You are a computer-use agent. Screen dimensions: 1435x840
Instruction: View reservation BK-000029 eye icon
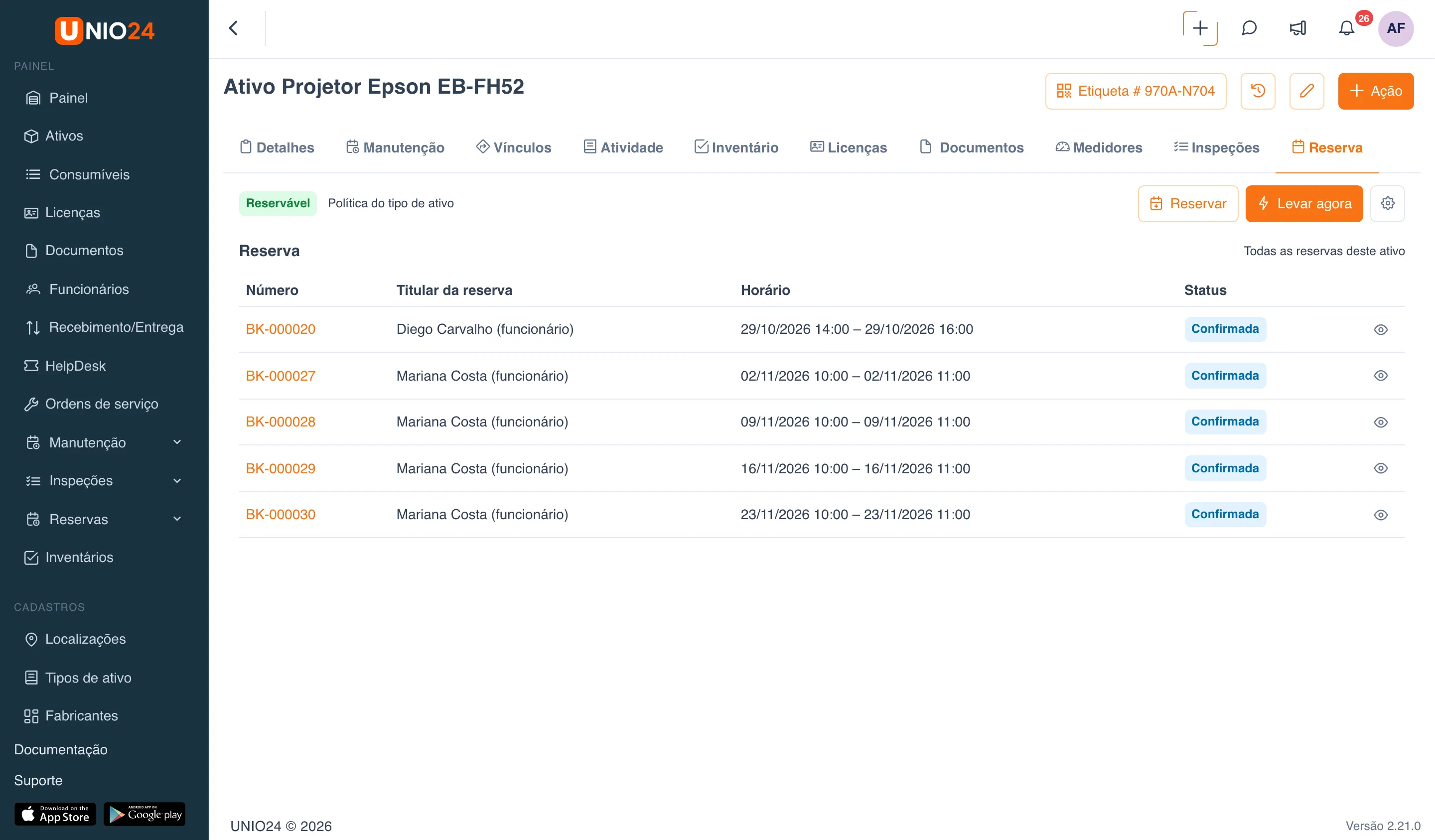[x=1380, y=468]
